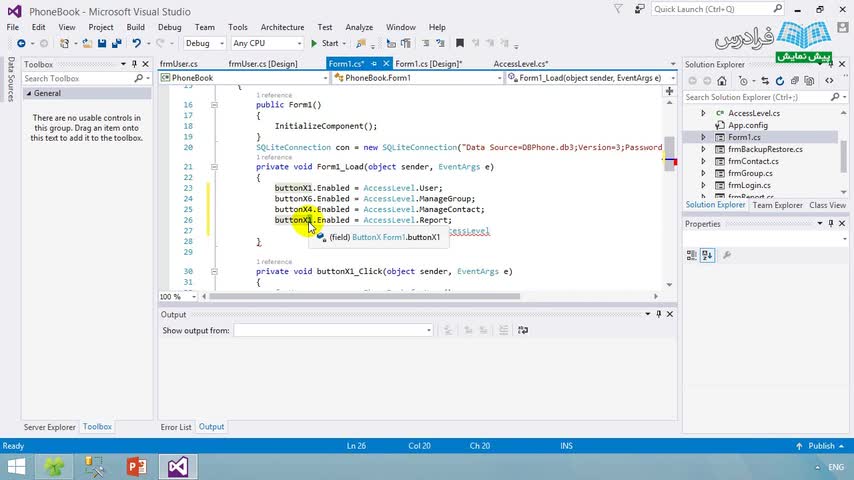Screen dimensions: 854x480
Task: Click Publish in the status bar
Action: (x=820, y=446)
